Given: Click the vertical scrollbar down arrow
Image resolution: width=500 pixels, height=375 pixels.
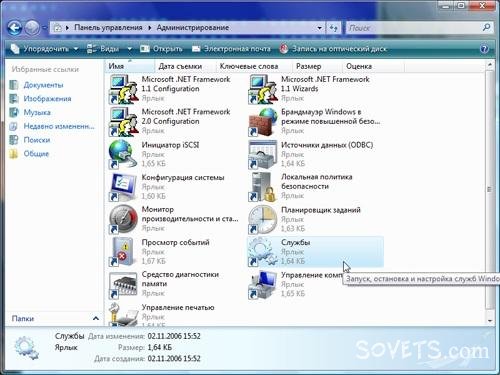Looking at the screenshot, I should point(490,320).
